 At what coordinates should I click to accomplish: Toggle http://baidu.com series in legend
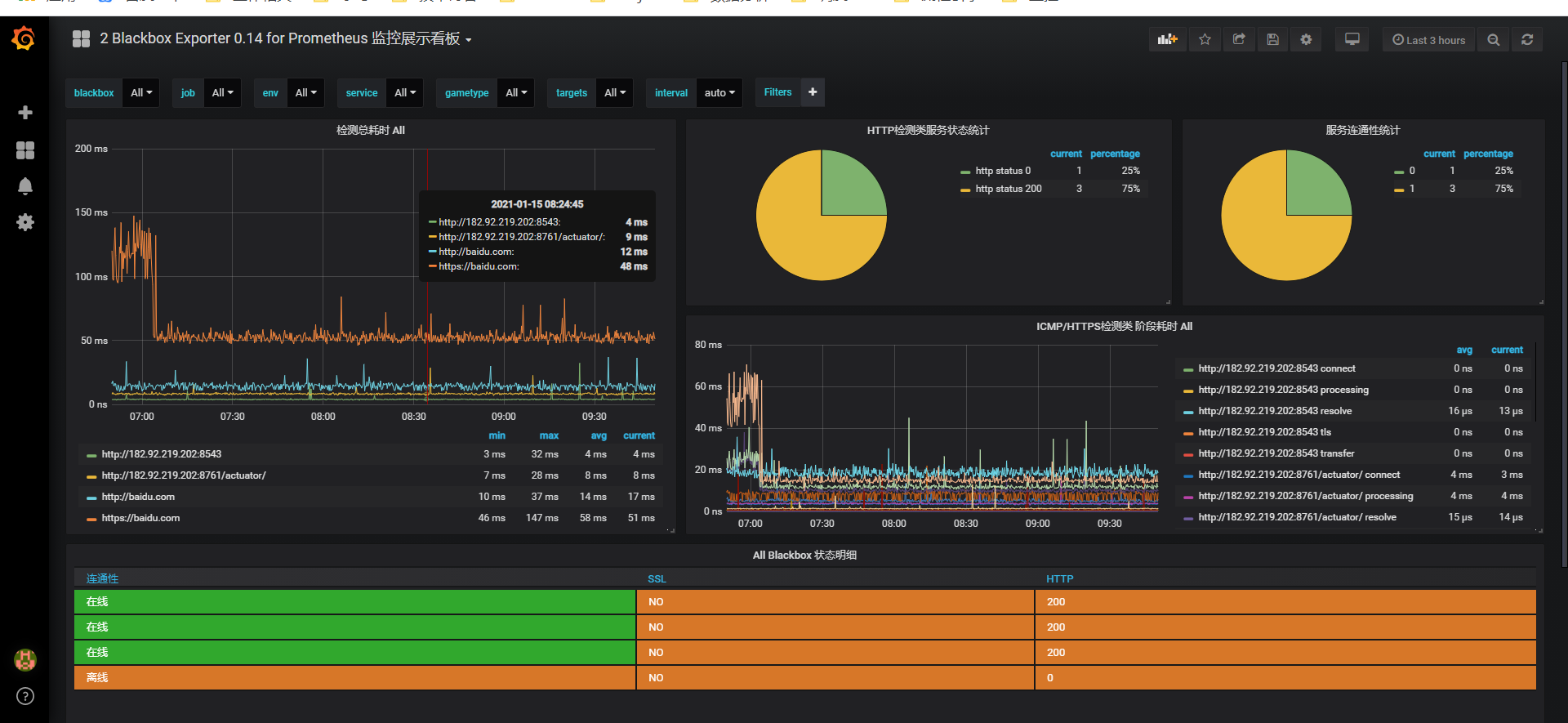[x=138, y=497]
